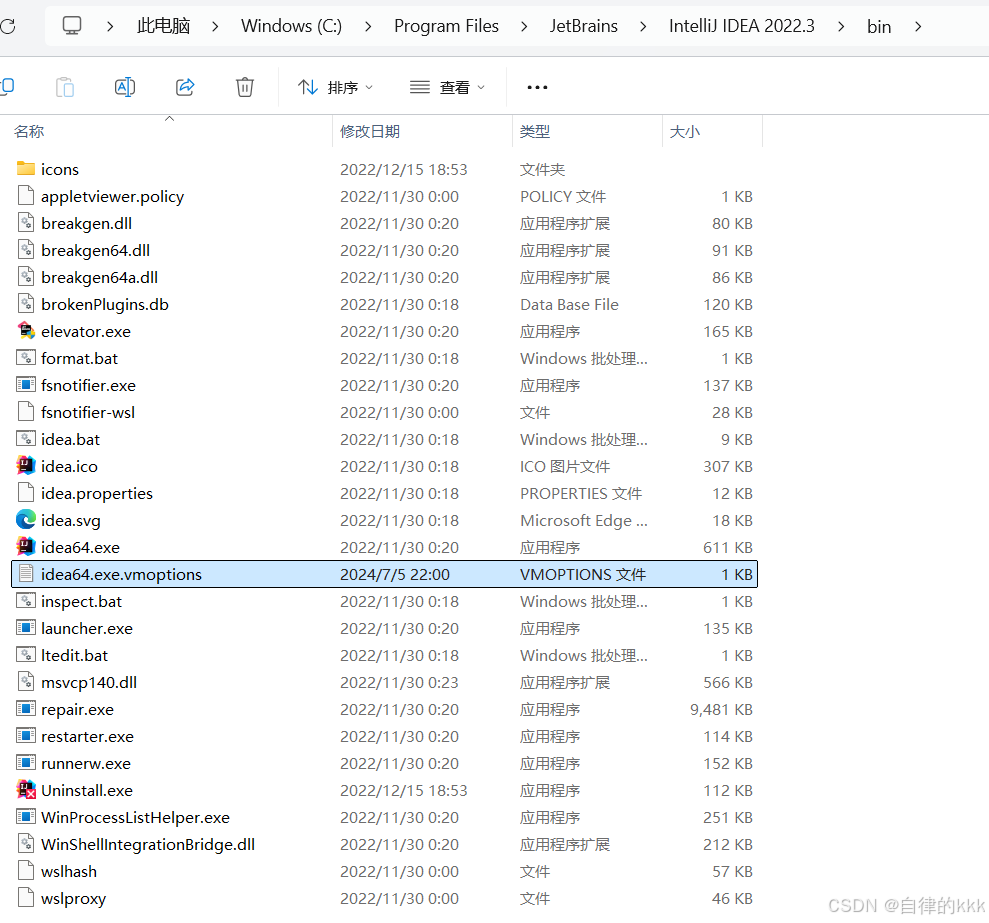
Task: Select the restarter.exe file name
Action: tap(87, 736)
